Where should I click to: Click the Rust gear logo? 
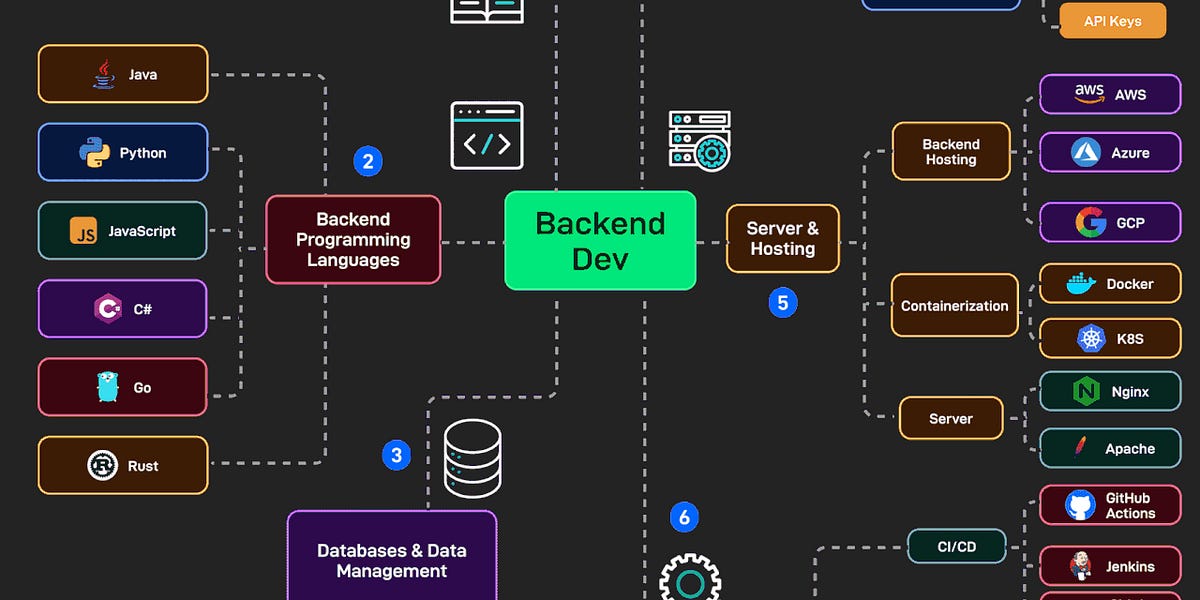103,466
